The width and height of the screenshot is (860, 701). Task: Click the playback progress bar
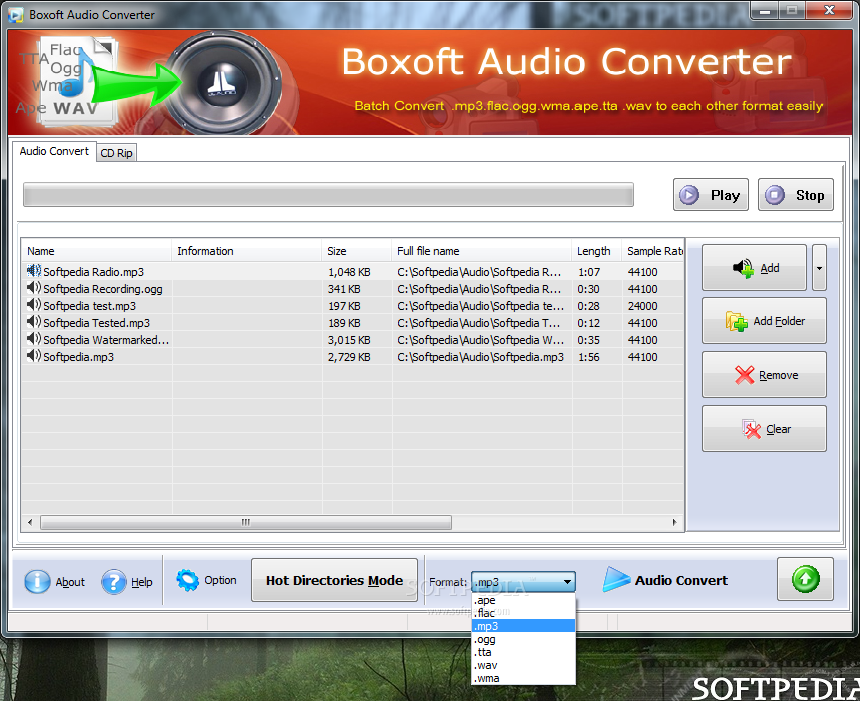coord(328,195)
